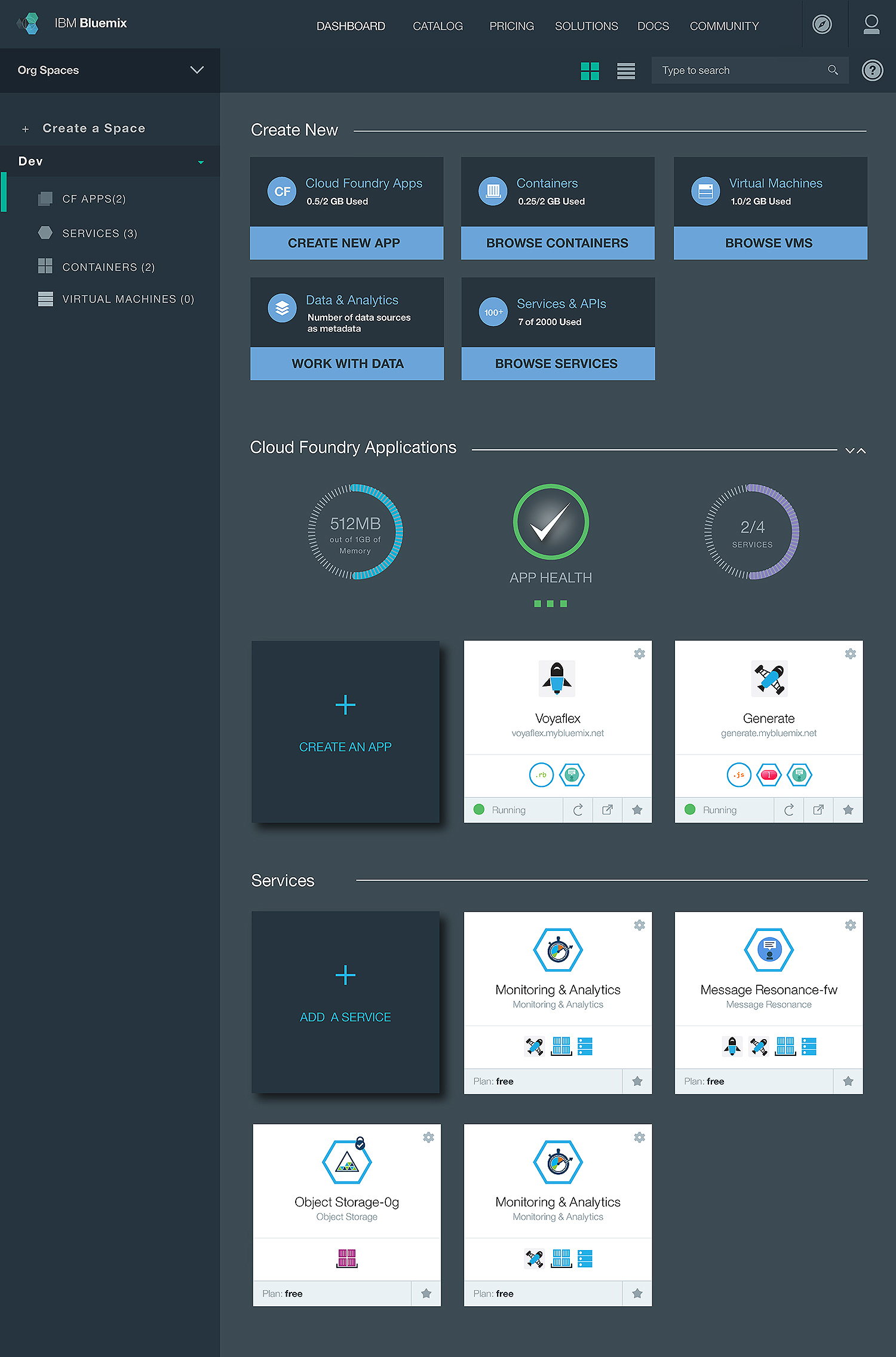Viewport: 896px width, 1357px height.
Task: Click WORK WITH DATA button
Action: 347,364
